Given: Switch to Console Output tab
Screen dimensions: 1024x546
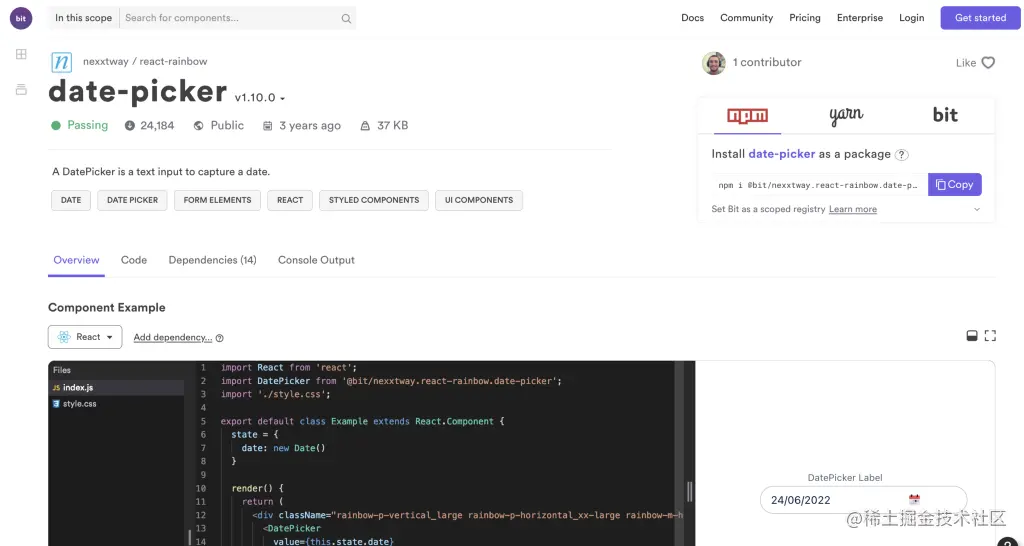Looking at the screenshot, I should pyautogui.click(x=316, y=260).
